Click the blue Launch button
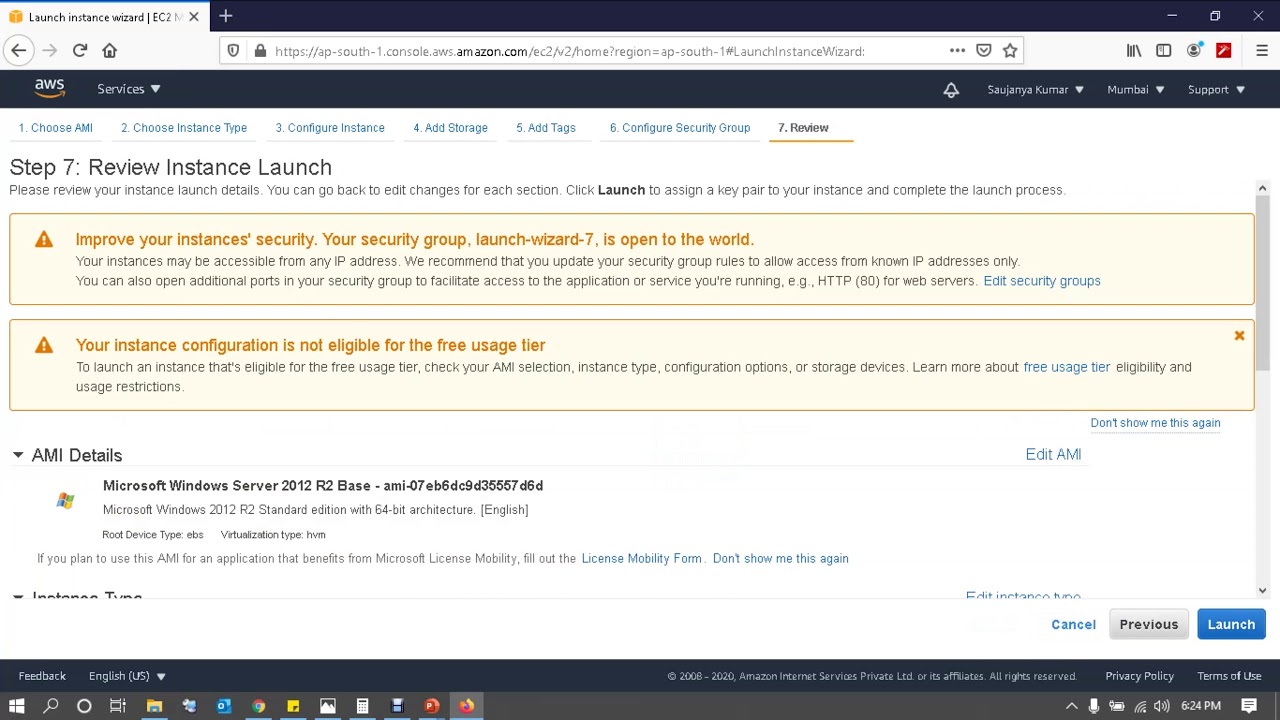The height and width of the screenshot is (720, 1280). [x=1231, y=624]
